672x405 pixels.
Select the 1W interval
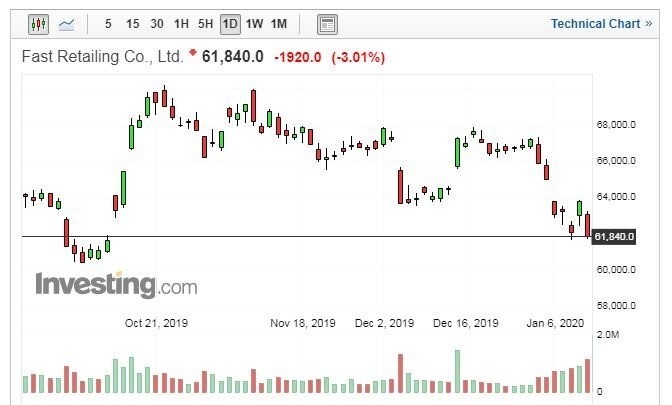pyautogui.click(x=254, y=24)
